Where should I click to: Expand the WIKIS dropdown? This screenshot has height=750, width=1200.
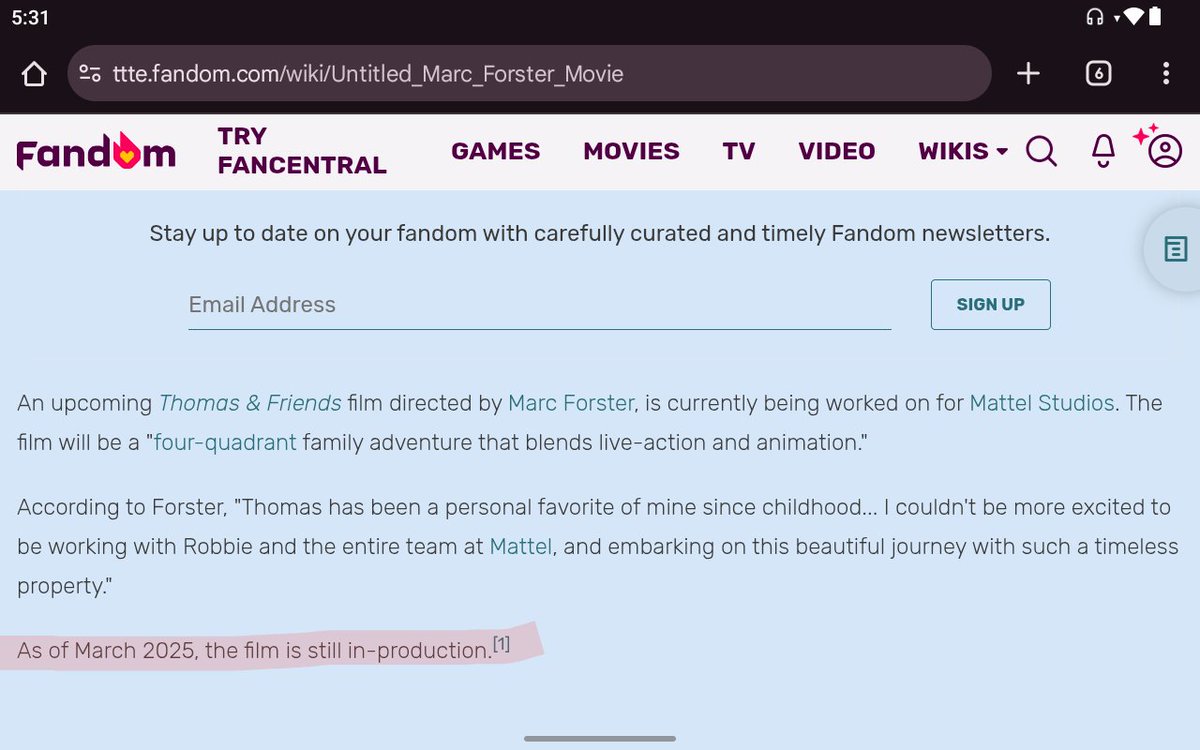[962, 151]
